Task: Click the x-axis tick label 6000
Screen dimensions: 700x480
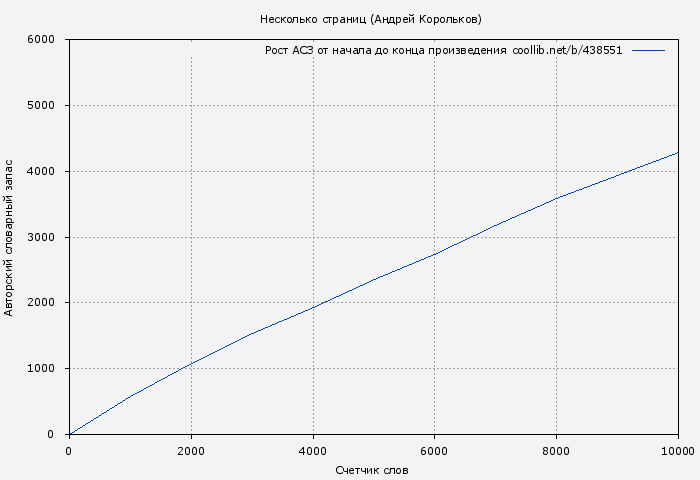Action: [435, 451]
